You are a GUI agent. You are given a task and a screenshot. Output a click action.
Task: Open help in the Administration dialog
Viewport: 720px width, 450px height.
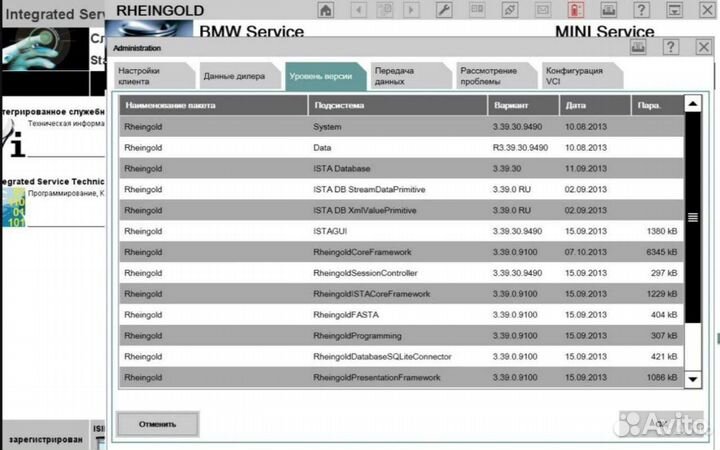point(671,47)
